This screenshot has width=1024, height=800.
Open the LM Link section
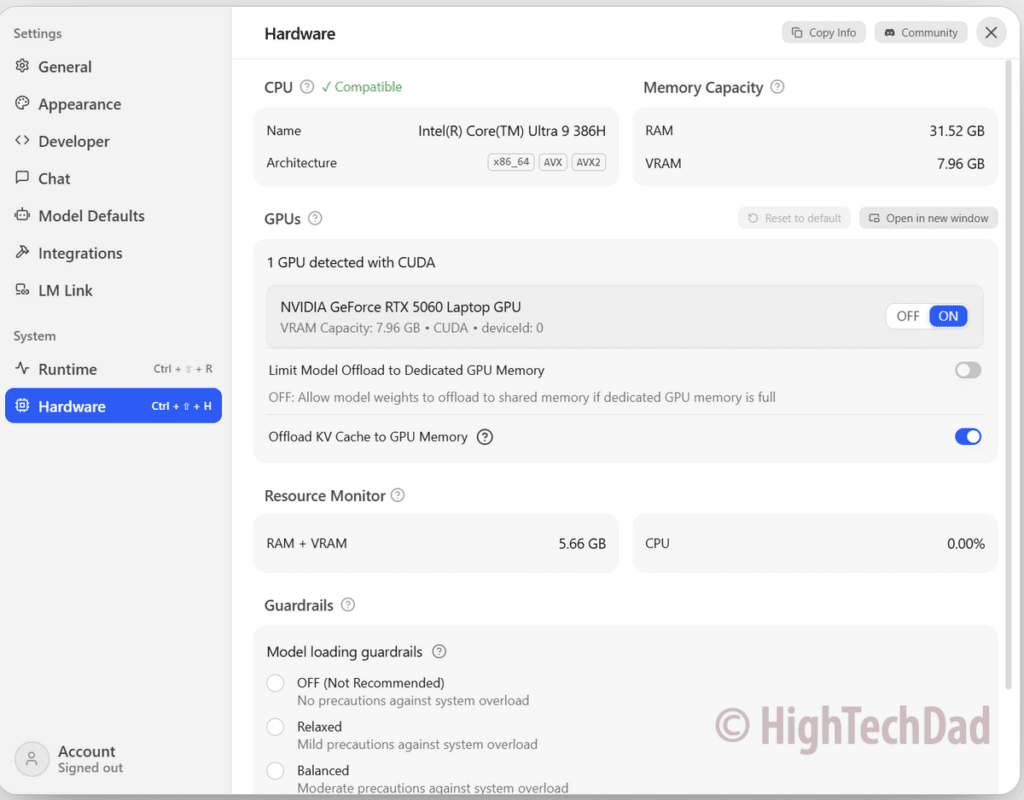113,290
